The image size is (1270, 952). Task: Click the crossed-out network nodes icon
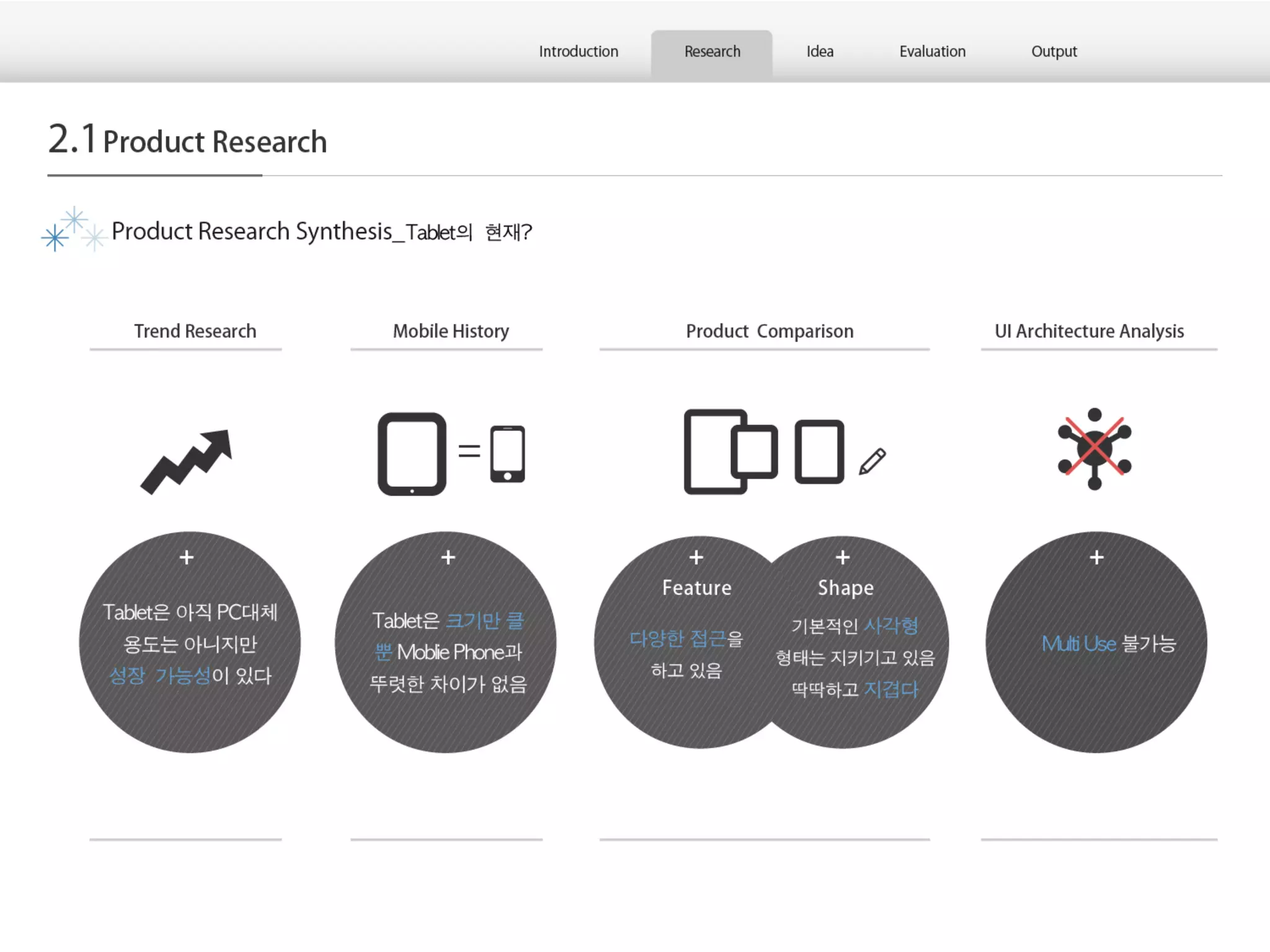point(1095,449)
